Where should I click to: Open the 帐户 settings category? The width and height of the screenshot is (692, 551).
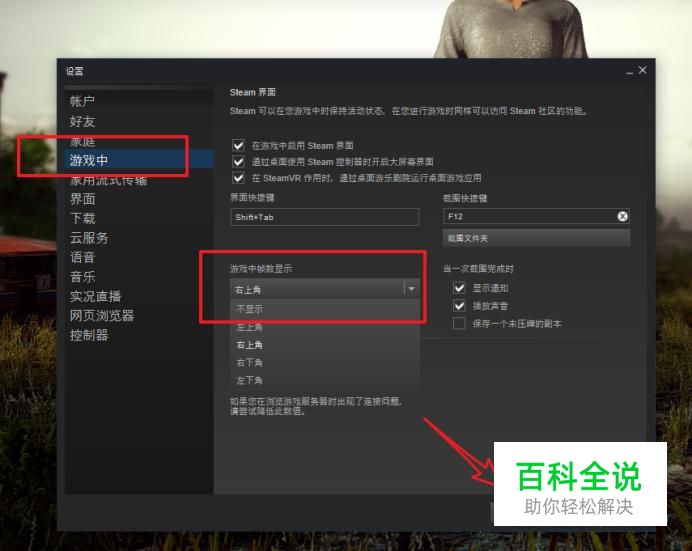pyautogui.click(x=82, y=101)
